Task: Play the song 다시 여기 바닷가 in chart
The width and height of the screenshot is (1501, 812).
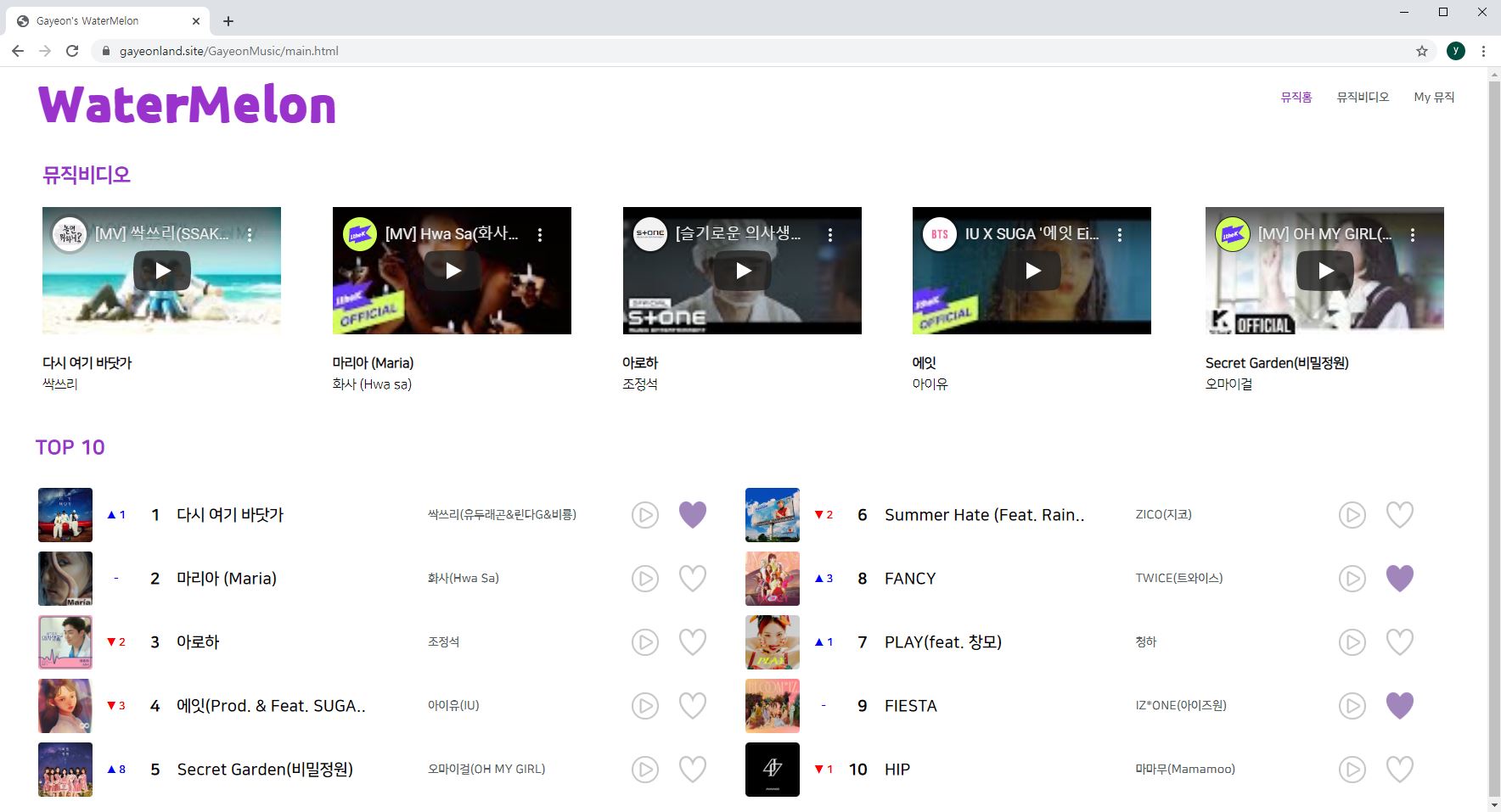Action: tap(644, 515)
